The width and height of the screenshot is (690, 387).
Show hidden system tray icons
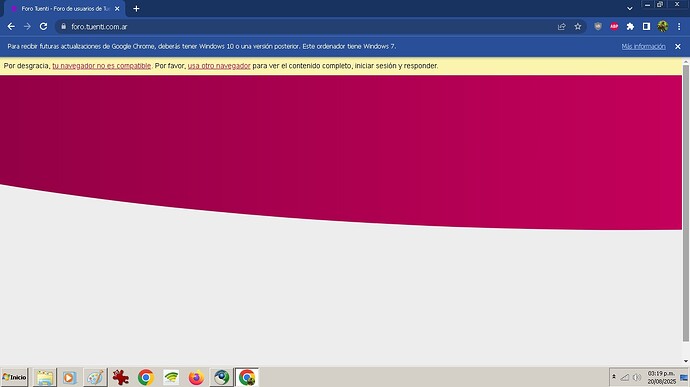point(614,377)
